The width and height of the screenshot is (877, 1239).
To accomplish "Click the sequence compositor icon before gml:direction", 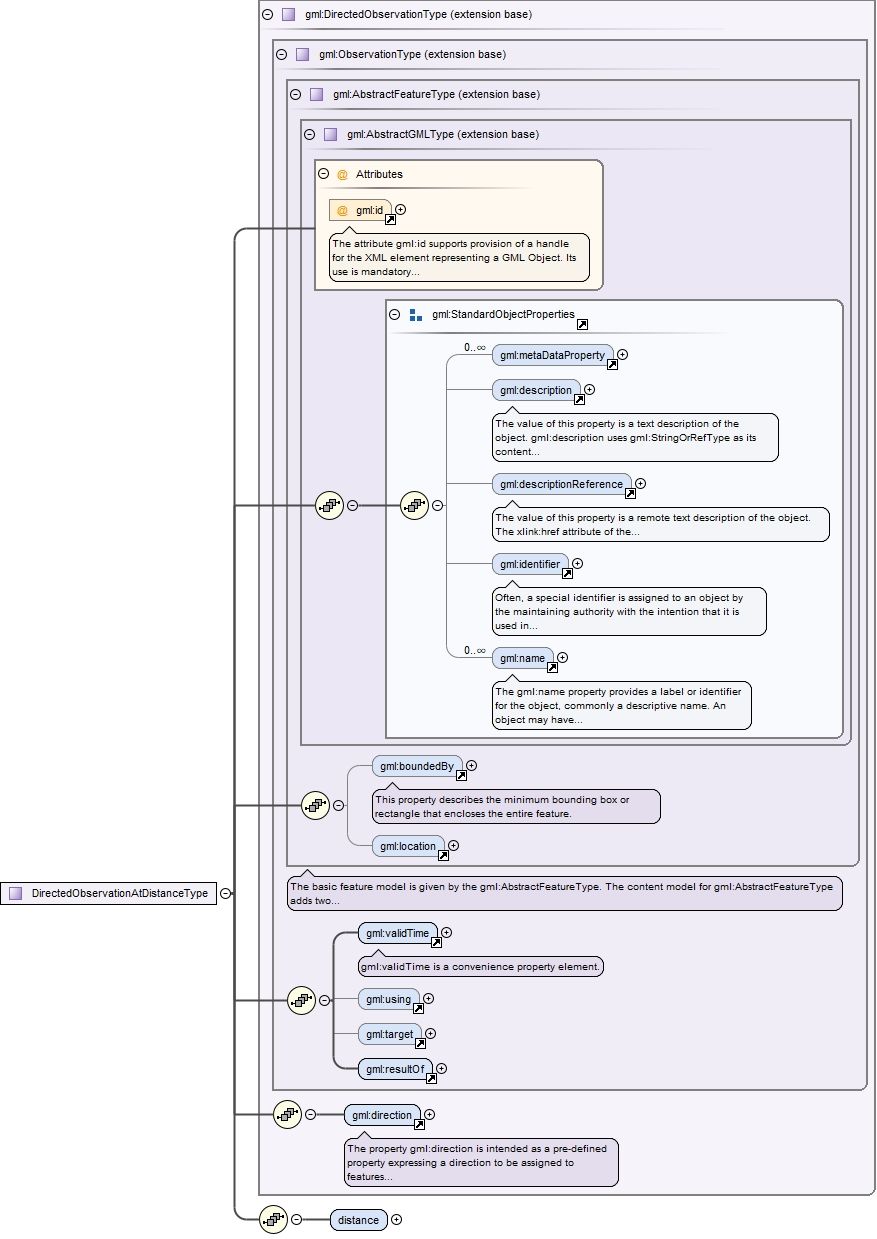I will [288, 1114].
